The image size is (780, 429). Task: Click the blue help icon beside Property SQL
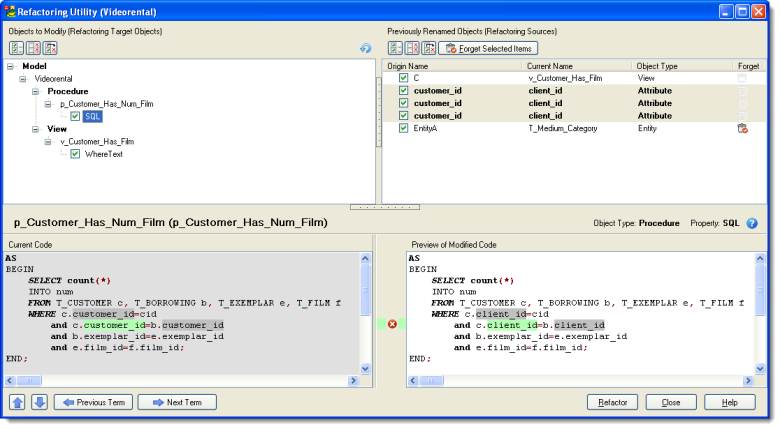coord(752,223)
